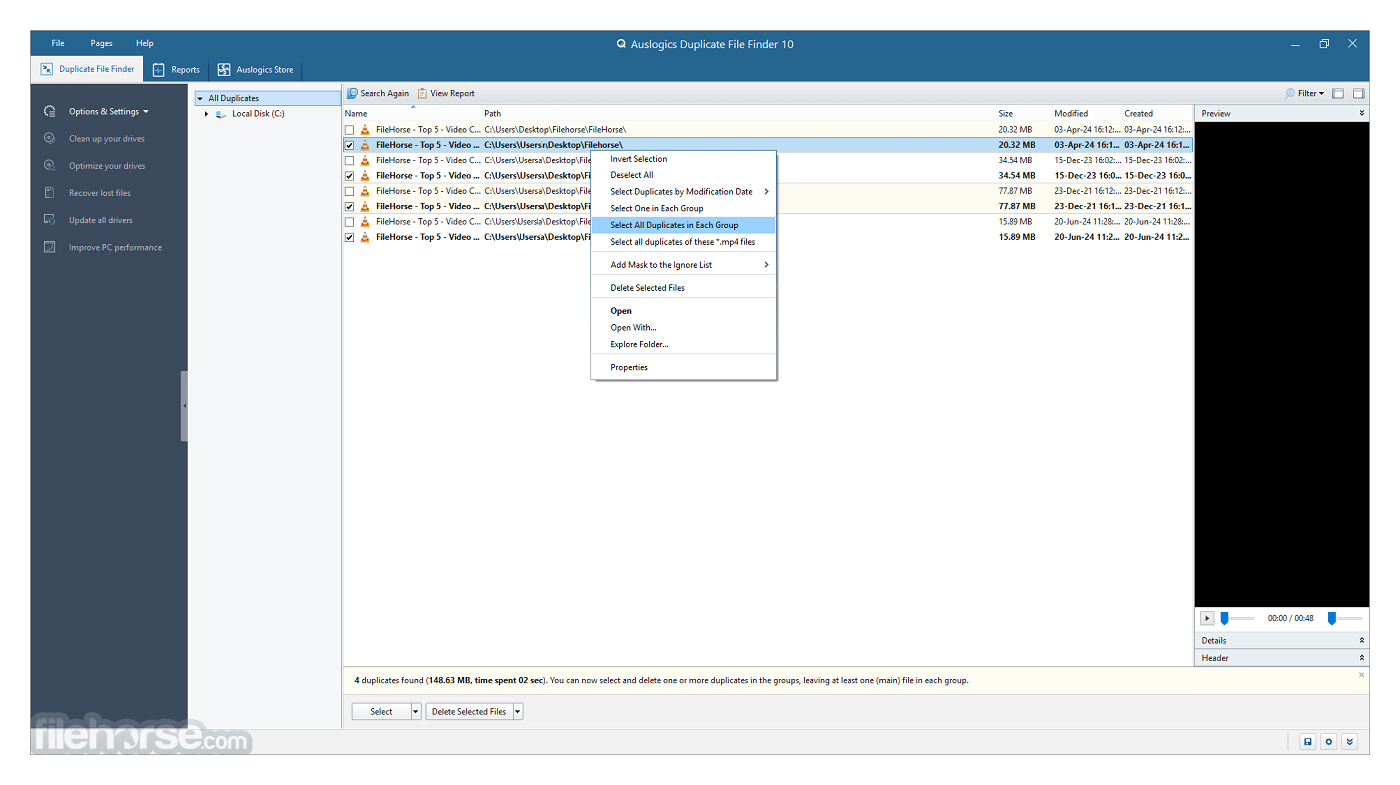Click the sidebar collapse handle
Viewport: 1400px width, 785px height.
(x=184, y=406)
